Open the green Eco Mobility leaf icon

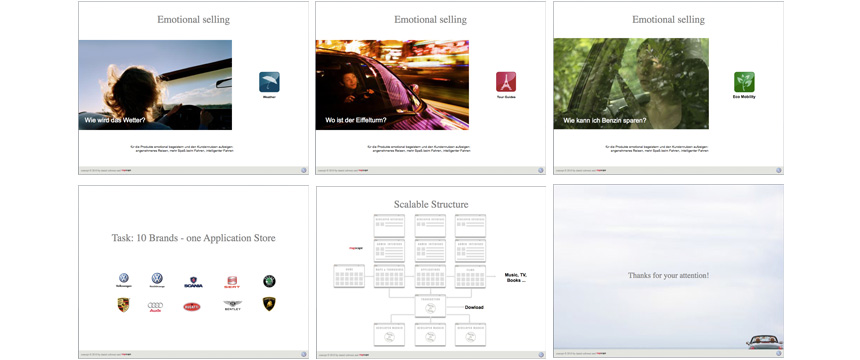(x=744, y=82)
